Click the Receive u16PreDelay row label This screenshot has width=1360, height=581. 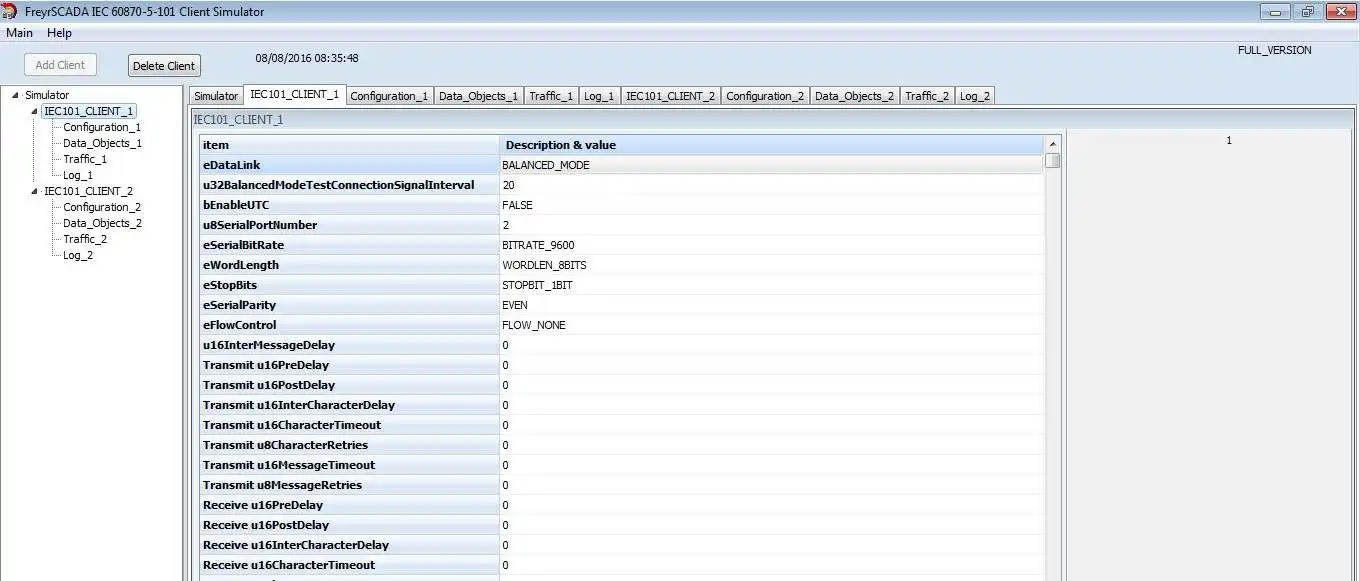[349, 505]
